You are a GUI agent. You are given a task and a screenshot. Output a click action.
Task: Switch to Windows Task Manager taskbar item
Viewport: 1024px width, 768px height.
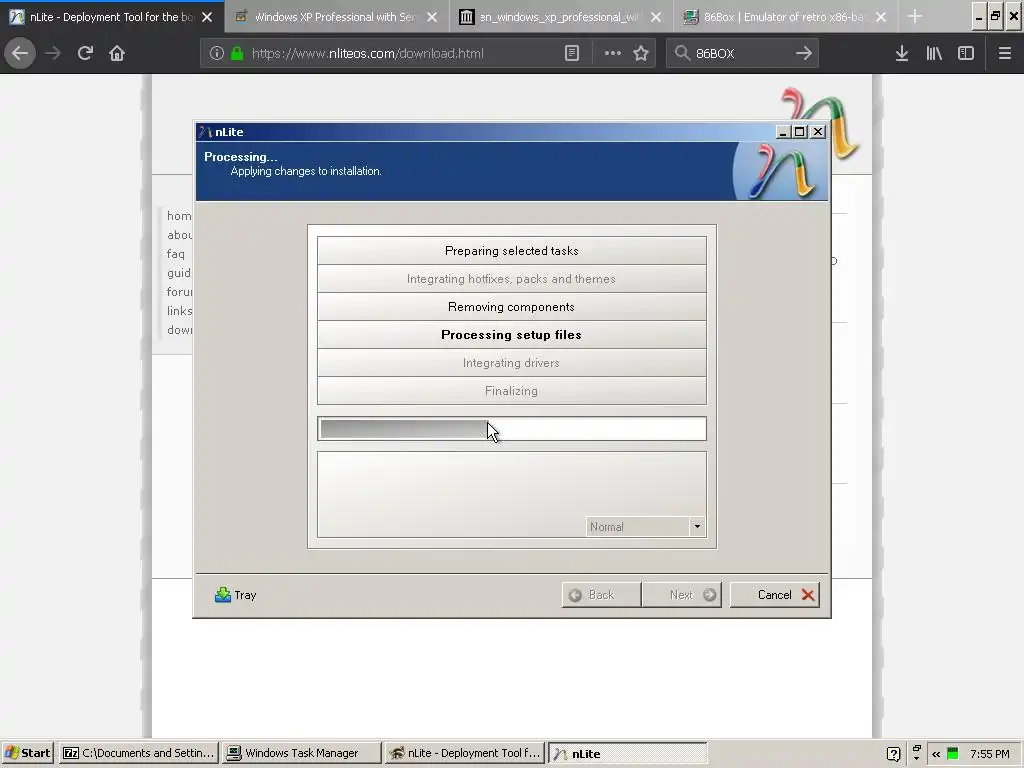point(301,753)
